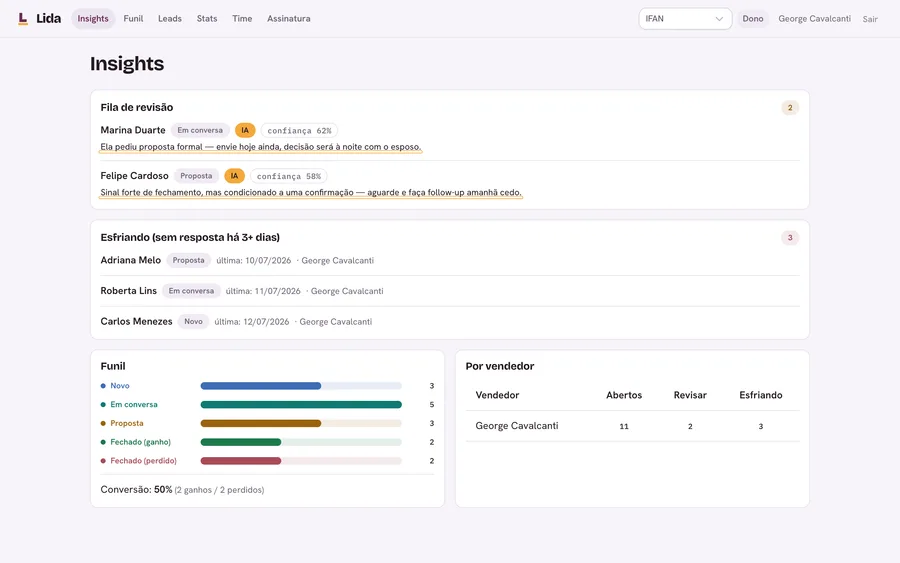Click the Abertos value 11
Image resolution: width=900 pixels, height=563 pixels.
(x=624, y=426)
